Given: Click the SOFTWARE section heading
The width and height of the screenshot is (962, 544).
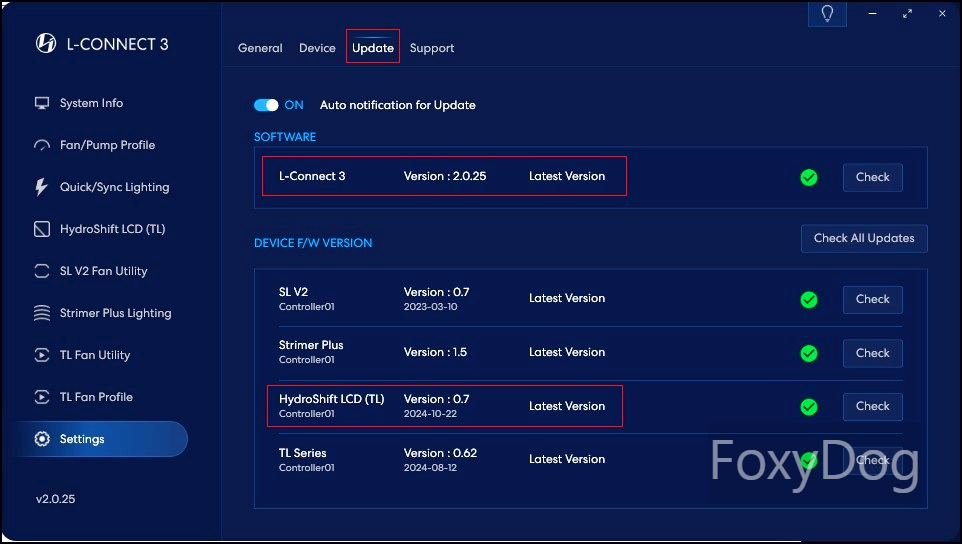Looking at the screenshot, I should 285,137.
